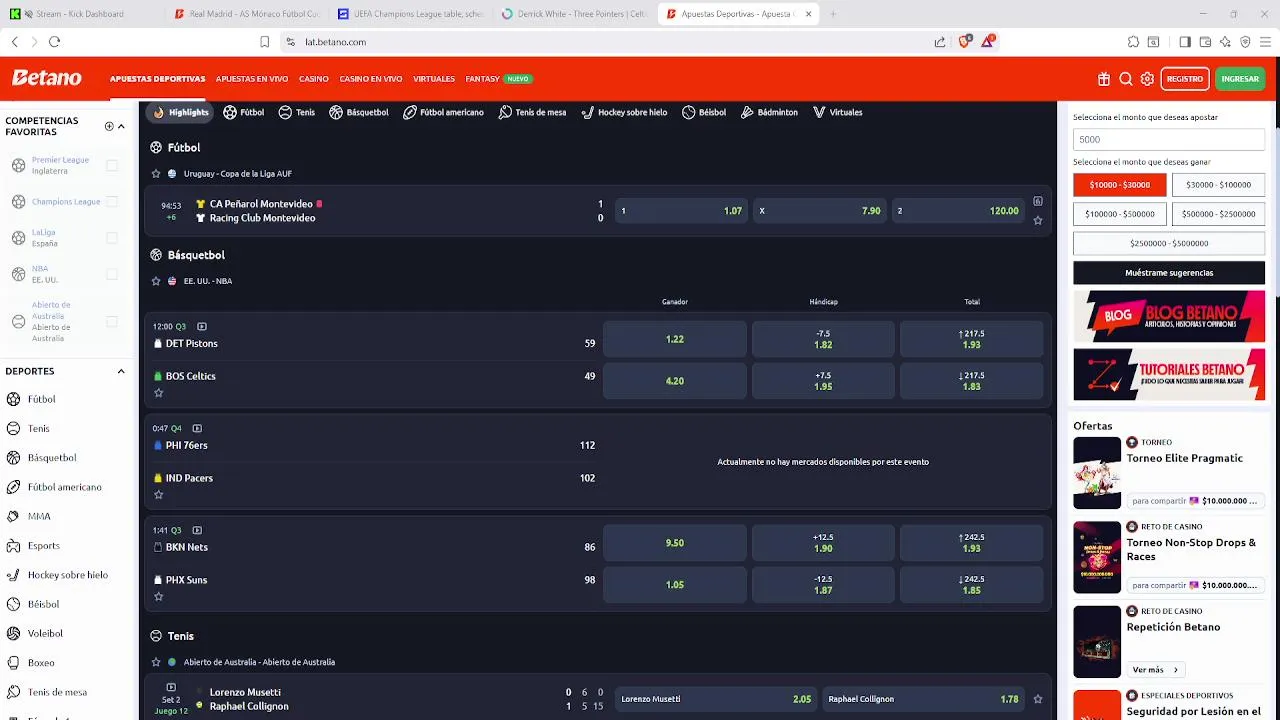
Task: Favorite the Nets vs Suns game star
Action: [x=158, y=597]
